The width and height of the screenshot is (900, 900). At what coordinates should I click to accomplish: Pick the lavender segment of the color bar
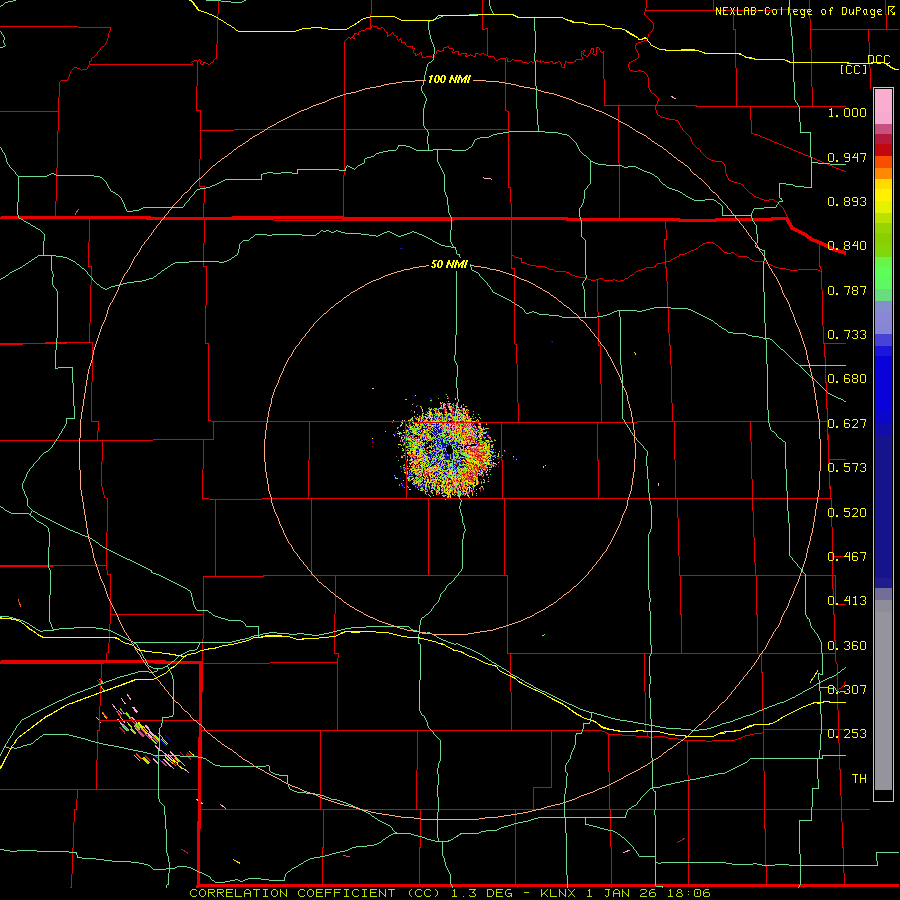[883, 317]
